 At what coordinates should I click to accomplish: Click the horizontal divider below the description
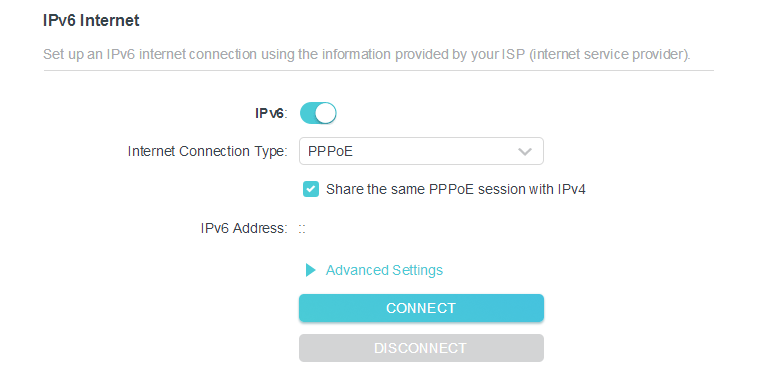tap(379, 71)
